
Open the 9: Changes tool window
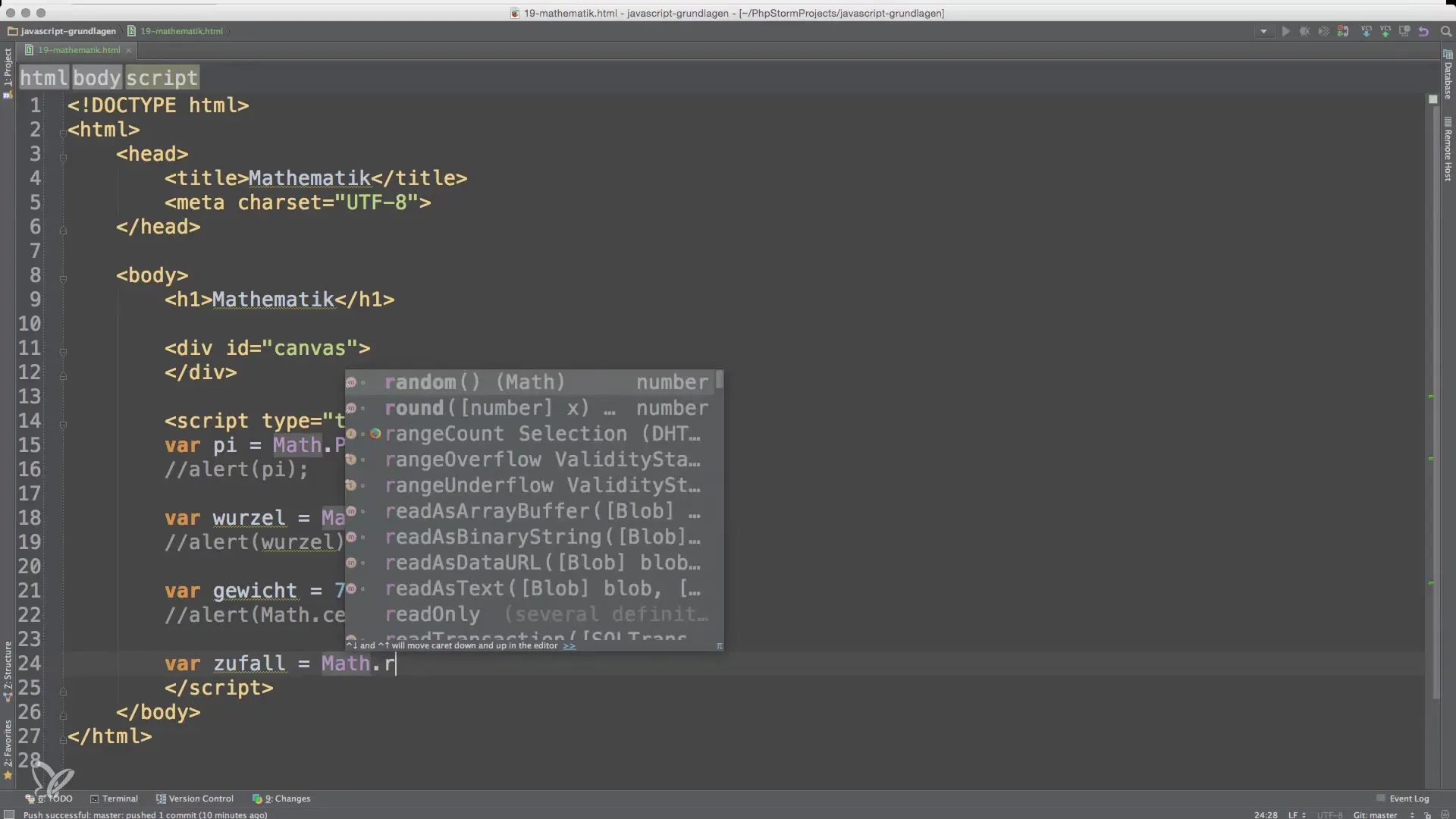pyautogui.click(x=281, y=799)
